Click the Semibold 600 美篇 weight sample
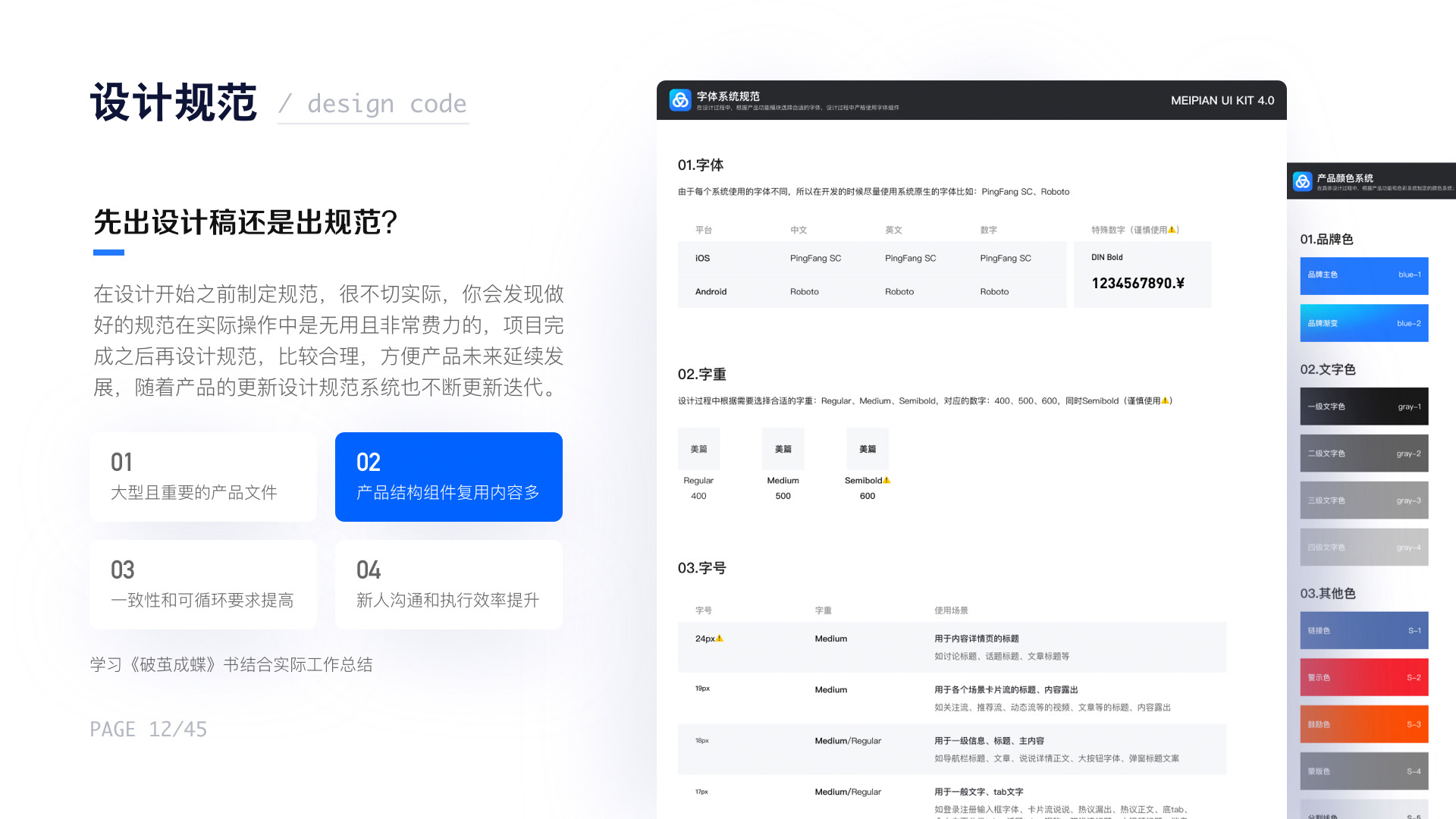Screen dimensions: 1456x819 [868, 449]
